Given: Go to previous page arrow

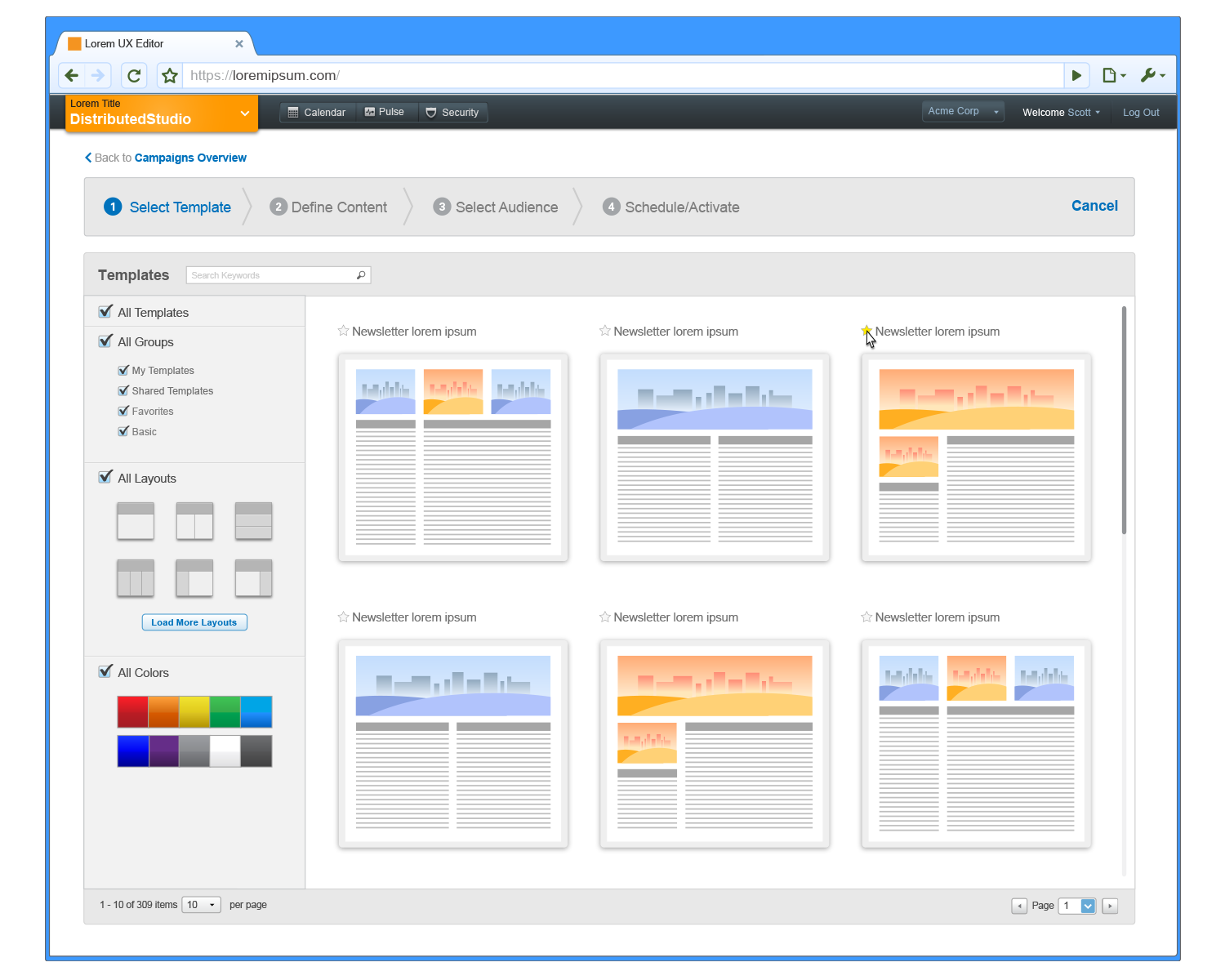Looking at the screenshot, I should [x=1019, y=906].
